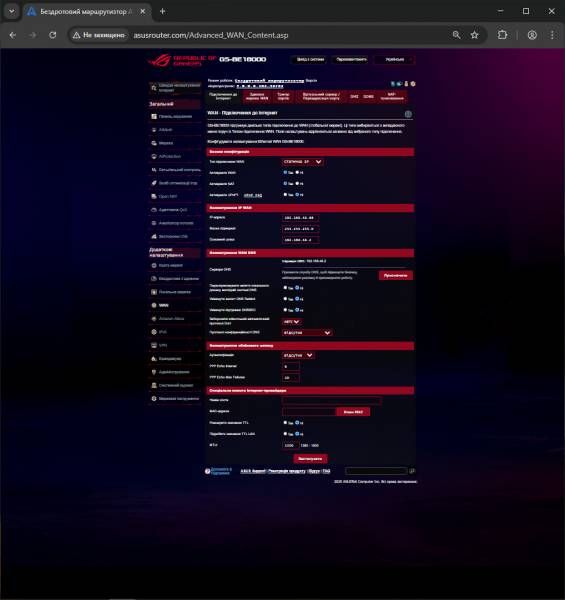Open the Network (Мережа) sidebar icon
This screenshot has height=600, width=565.
(x=154, y=143)
